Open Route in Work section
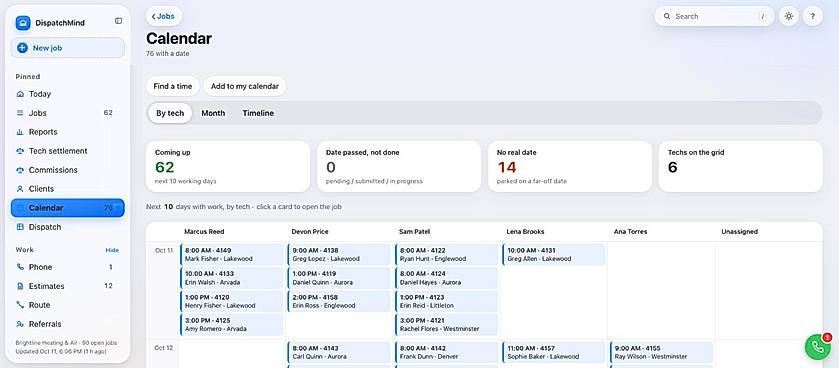This screenshot has width=839, height=368. (67, 305)
